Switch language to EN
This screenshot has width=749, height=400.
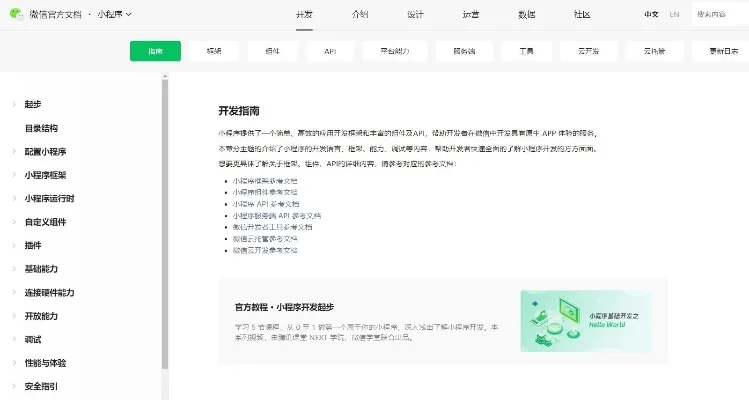[674, 14]
